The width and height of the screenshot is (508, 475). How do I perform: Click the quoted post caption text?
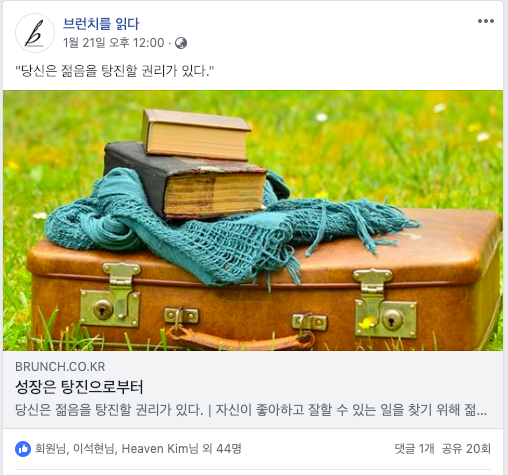click(115, 71)
